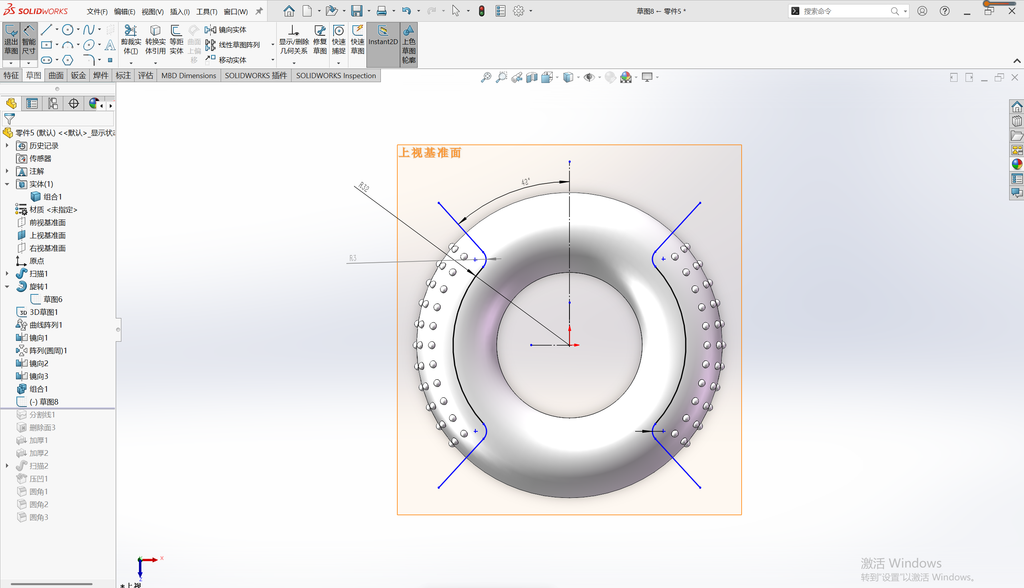This screenshot has width=1024, height=588.
Task: Open the 插入(I) menu
Action: (x=180, y=12)
